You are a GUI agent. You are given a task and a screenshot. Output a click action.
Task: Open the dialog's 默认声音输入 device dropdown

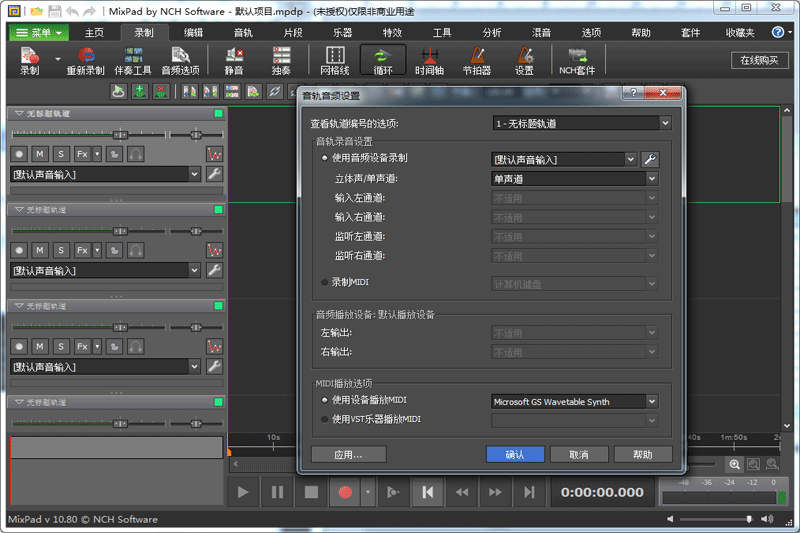pos(564,160)
